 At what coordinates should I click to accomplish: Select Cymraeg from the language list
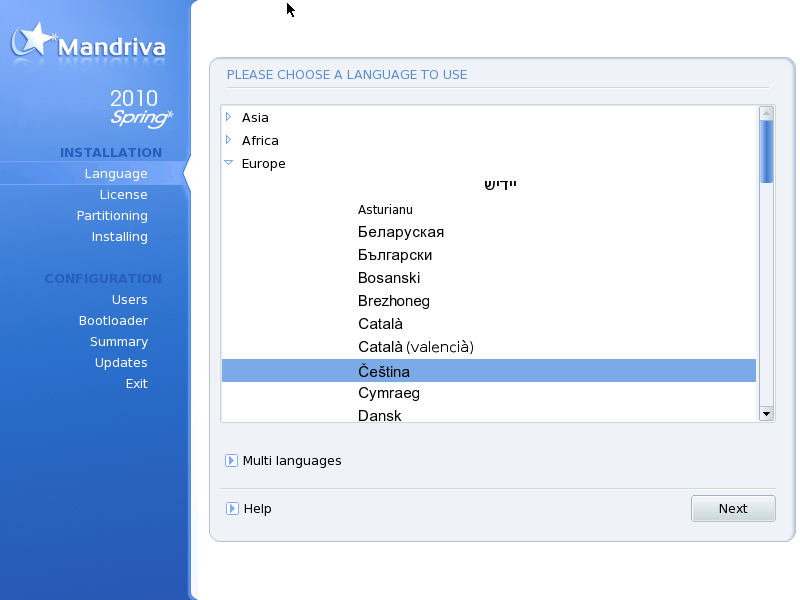[x=389, y=393]
